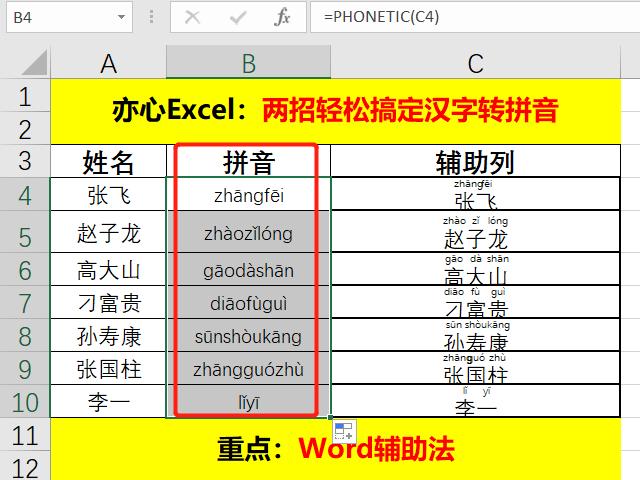Select the 辅助列 cell for 张飞 with pinyin
Image resolution: width=640 pixels, height=480 pixels.
pos(476,194)
